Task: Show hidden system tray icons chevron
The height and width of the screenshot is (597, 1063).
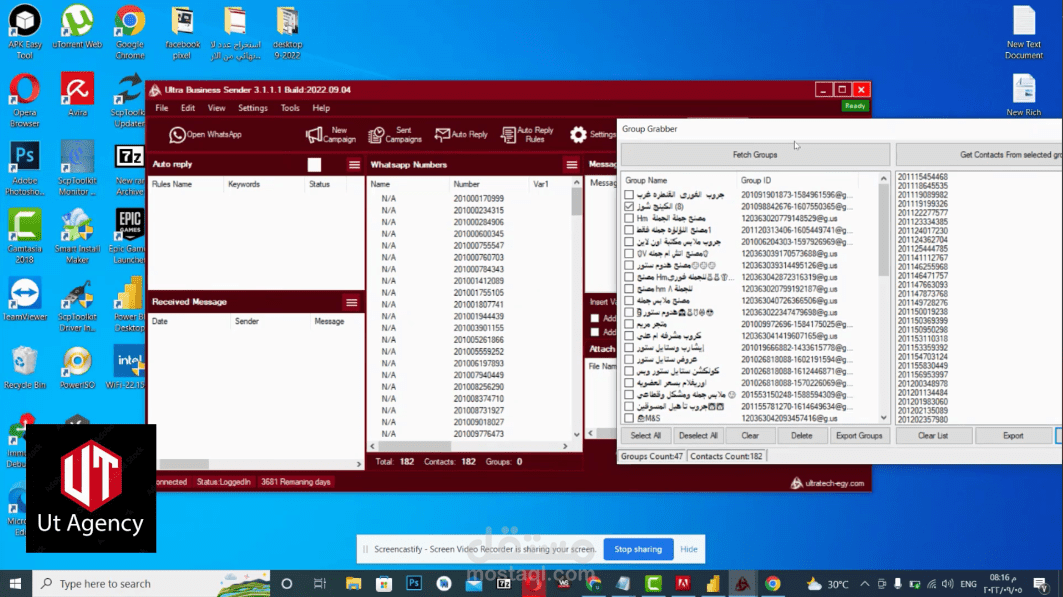Action: [x=864, y=583]
